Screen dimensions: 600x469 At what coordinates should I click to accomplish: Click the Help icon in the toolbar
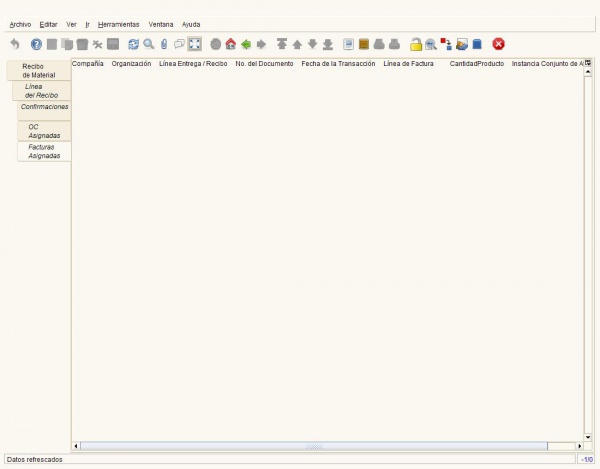tap(36, 44)
